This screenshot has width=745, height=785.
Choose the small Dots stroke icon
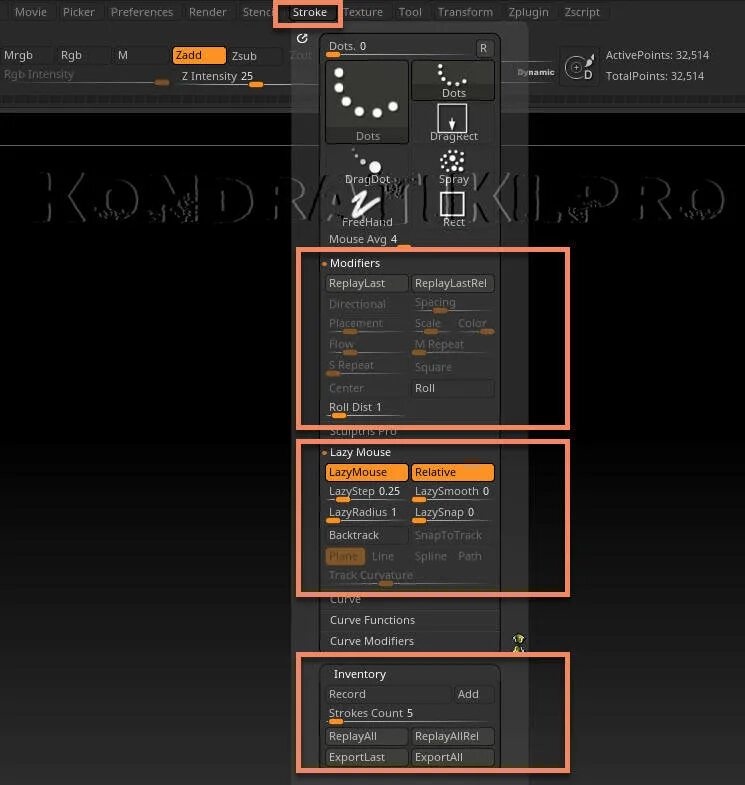(453, 81)
